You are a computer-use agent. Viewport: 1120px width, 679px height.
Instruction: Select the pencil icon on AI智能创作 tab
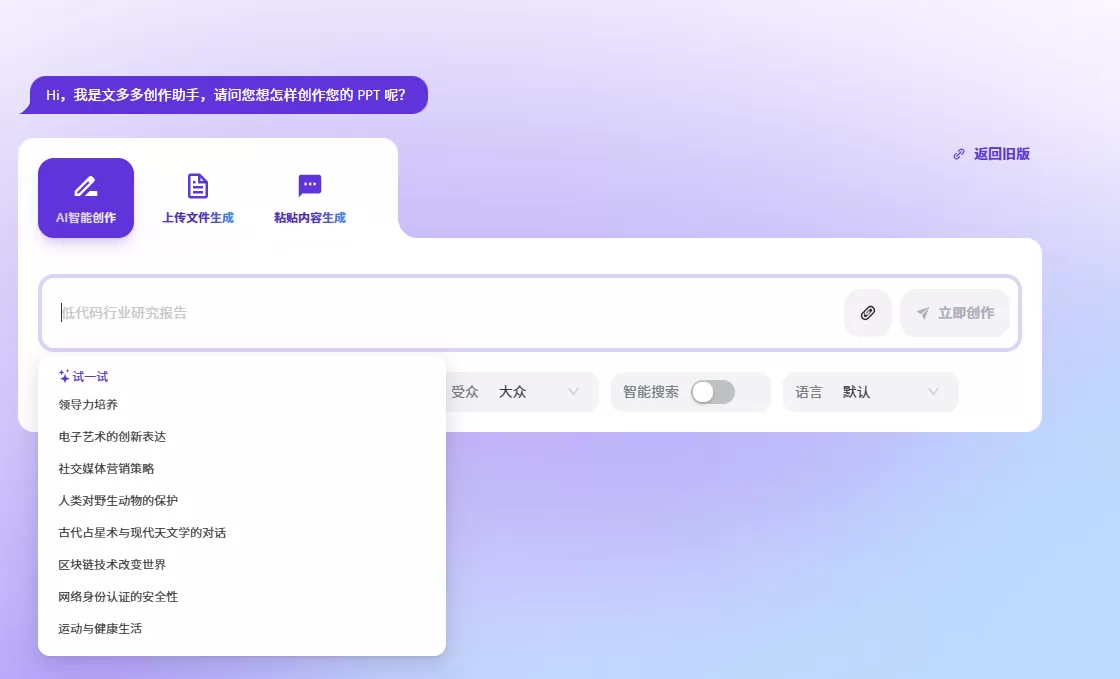pos(85,185)
